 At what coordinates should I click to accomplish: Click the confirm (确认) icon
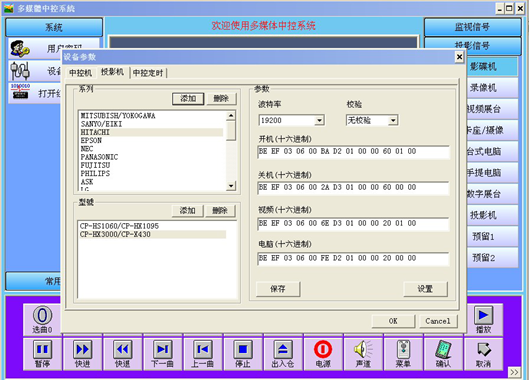coord(443,349)
